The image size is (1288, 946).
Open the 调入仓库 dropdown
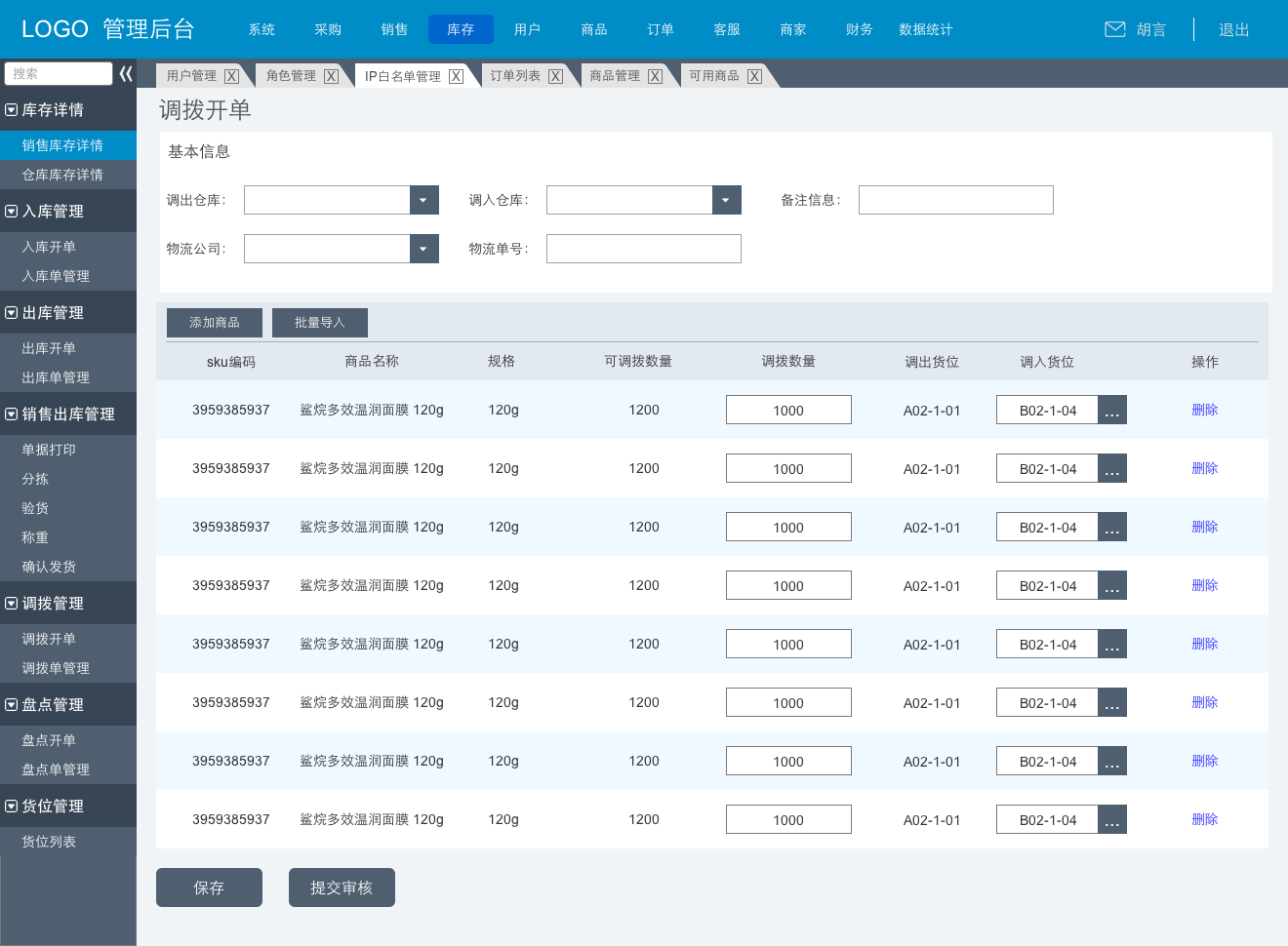(x=726, y=200)
